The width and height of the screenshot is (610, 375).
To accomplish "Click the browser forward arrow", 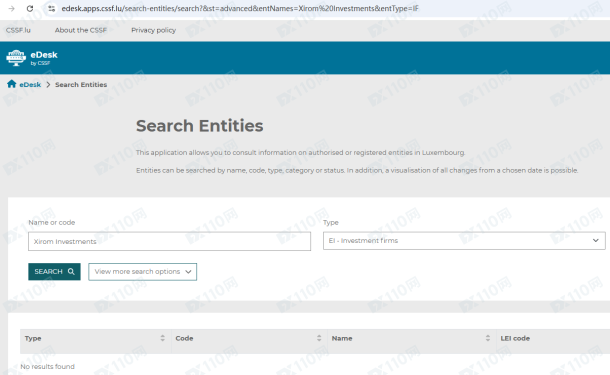I will pos(11,8).
